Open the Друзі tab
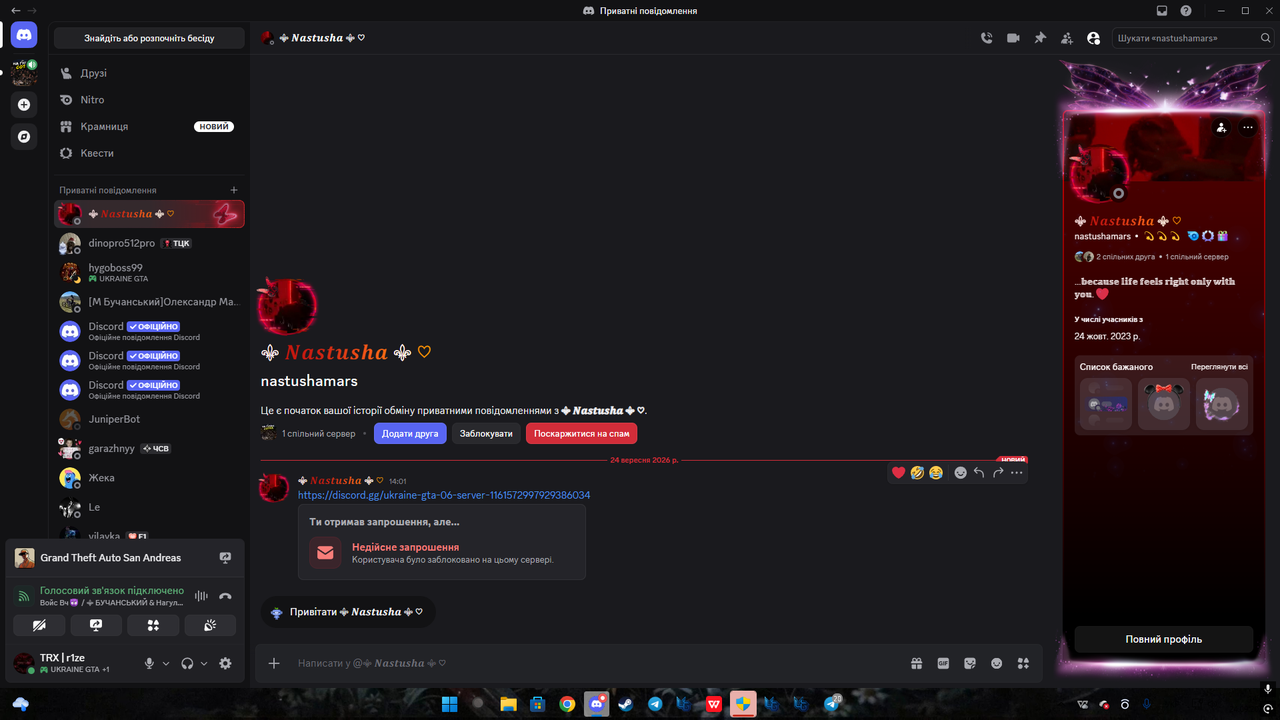Viewport: 1280px width, 720px height. (149, 73)
